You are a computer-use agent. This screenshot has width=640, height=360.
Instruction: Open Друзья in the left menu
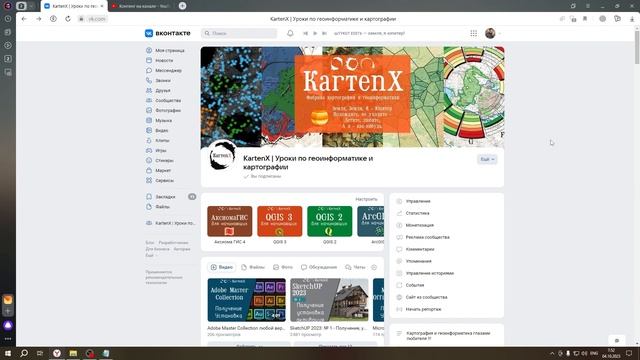pos(158,91)
